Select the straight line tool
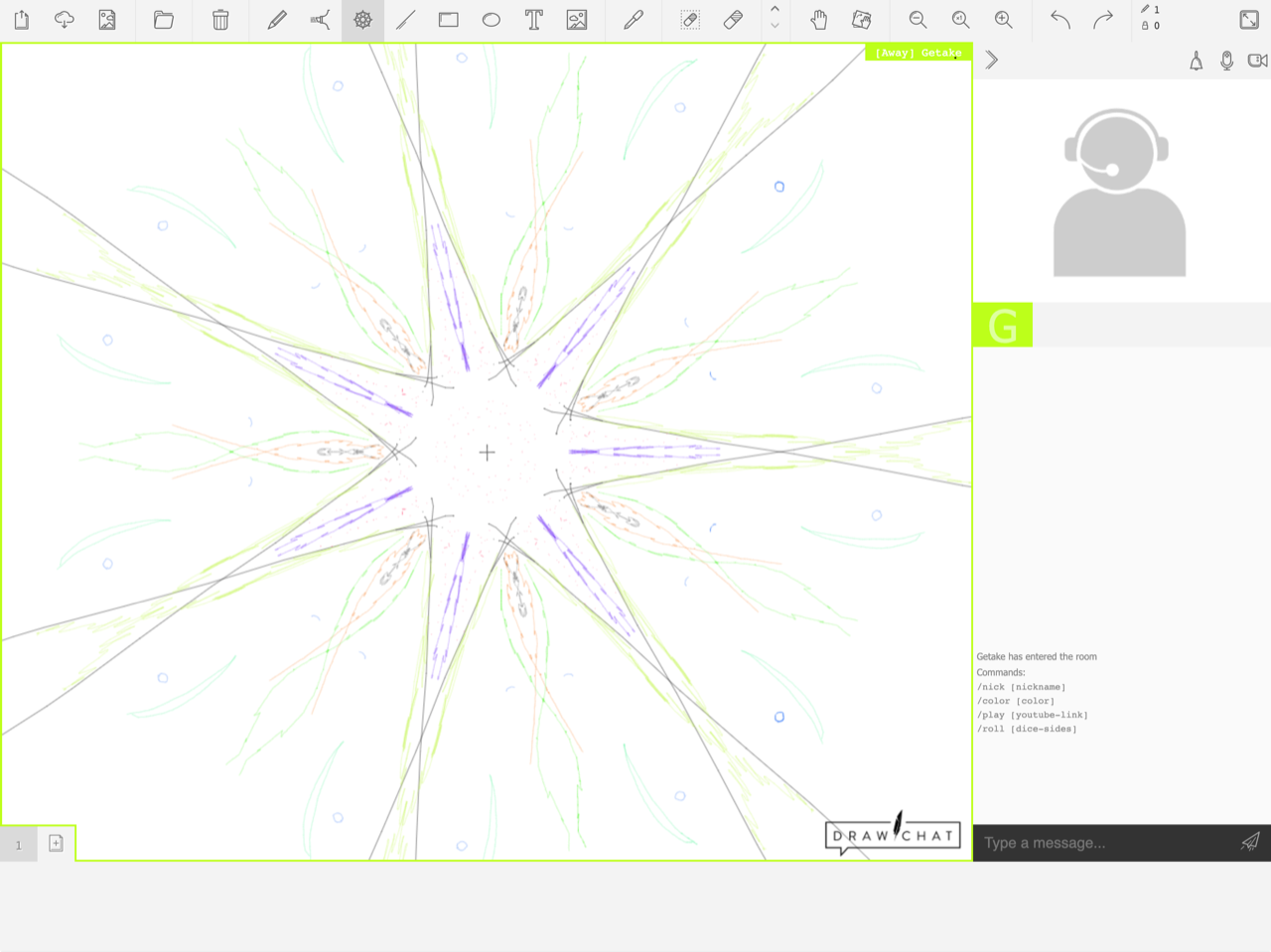 (x=405, y=20)
